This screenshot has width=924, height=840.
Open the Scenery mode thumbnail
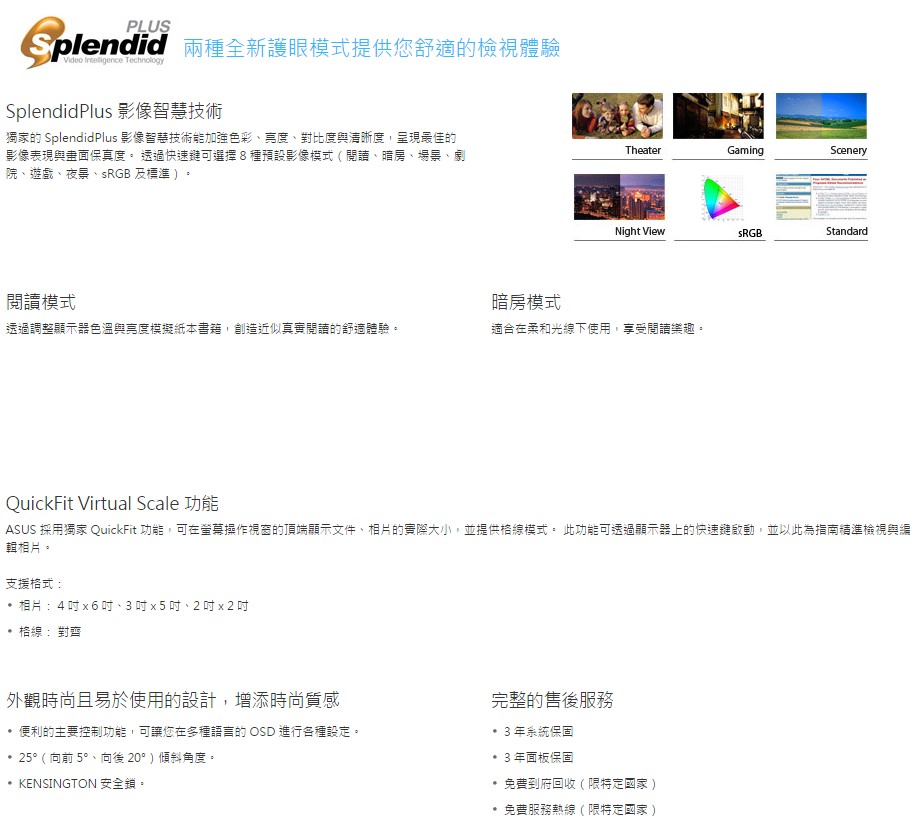(x=821, y=116)
